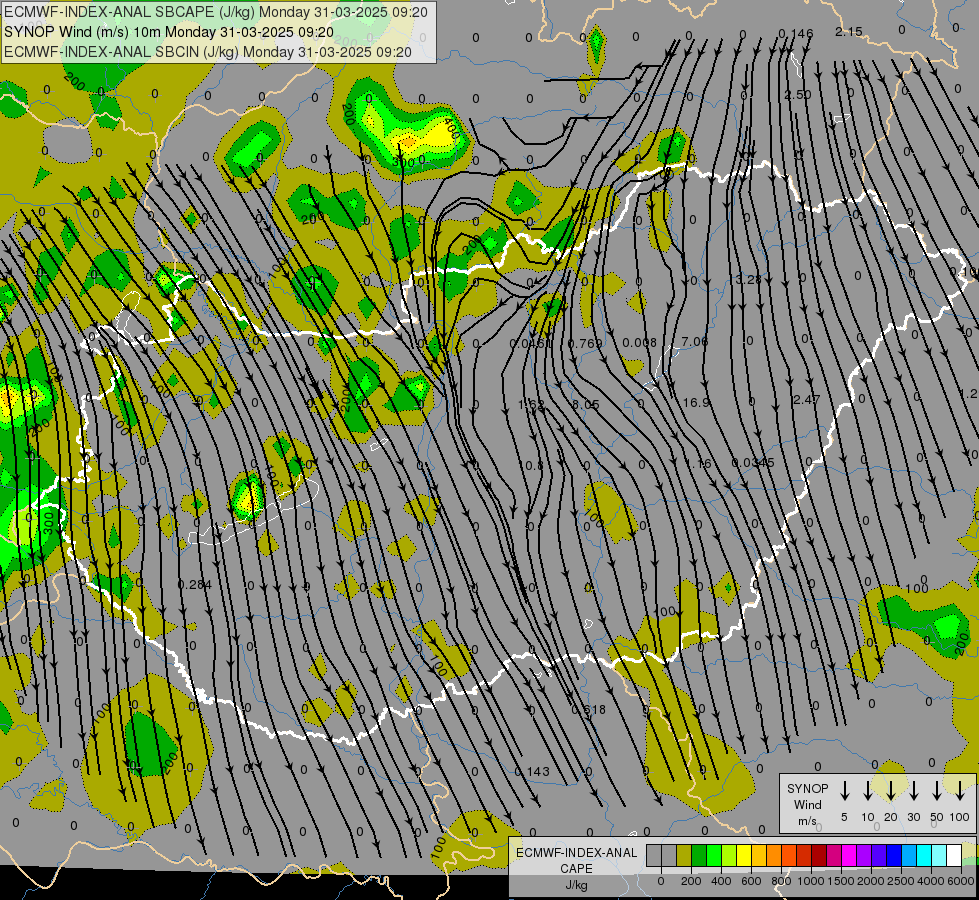
Task: Click the 1.68 value on map
Action: 532,405
